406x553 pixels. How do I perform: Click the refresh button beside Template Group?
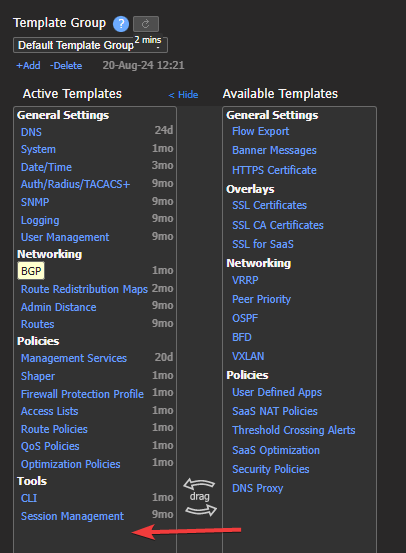click(x=146, y=24)
